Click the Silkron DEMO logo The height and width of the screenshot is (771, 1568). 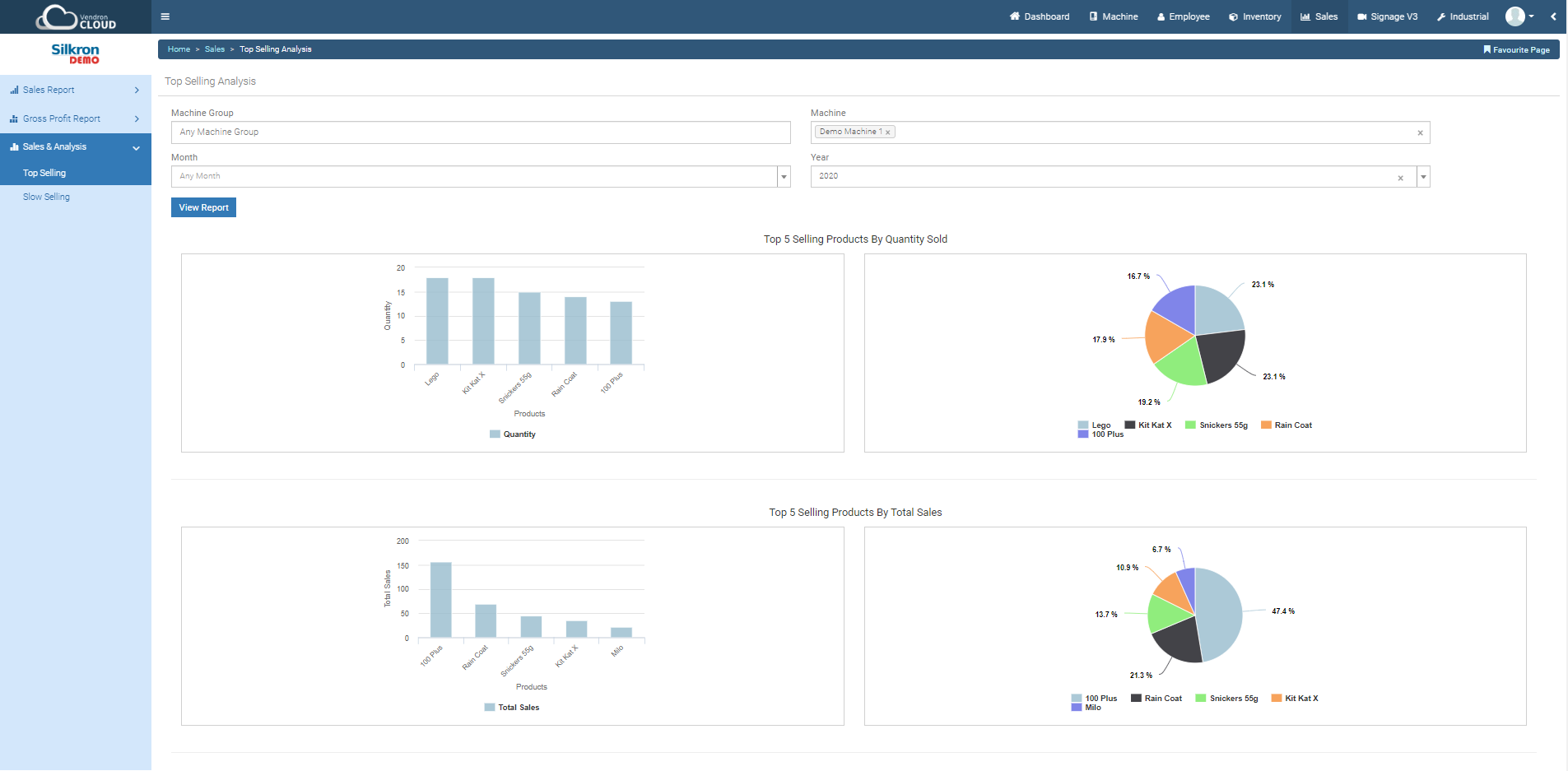click(75, 53)
